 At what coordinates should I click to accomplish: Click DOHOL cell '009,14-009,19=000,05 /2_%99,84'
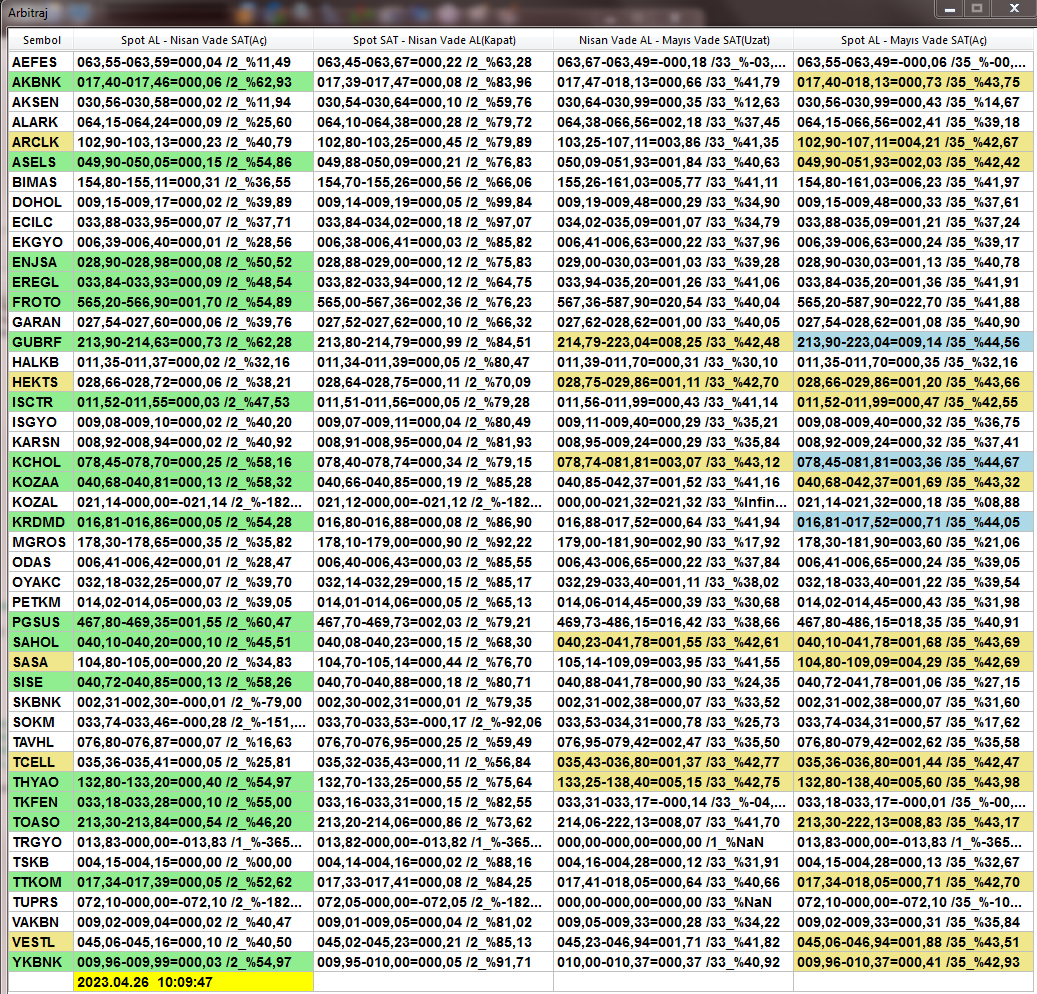point(433,202)
